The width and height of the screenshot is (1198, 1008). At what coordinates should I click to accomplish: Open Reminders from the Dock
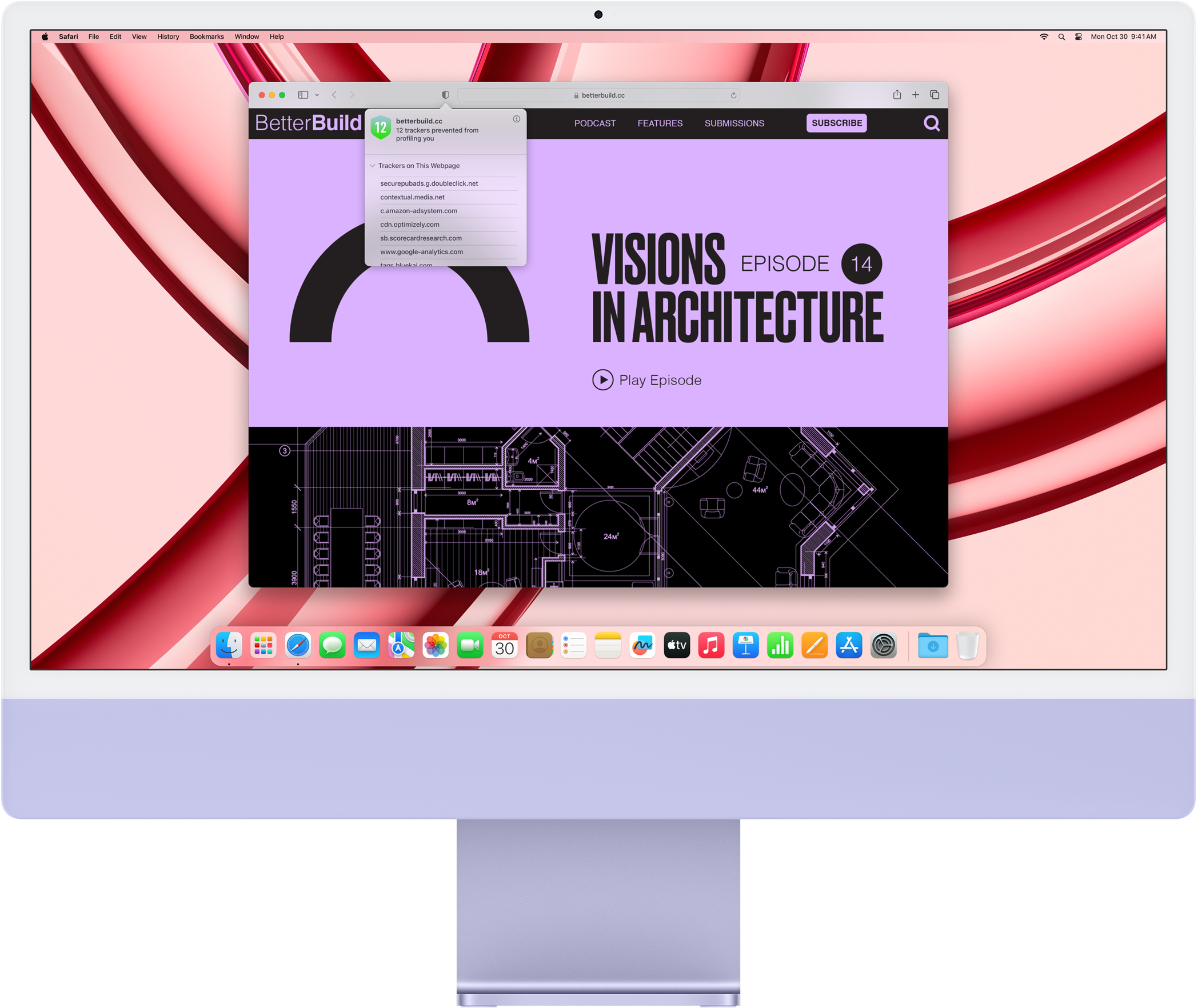pos(573,646)
